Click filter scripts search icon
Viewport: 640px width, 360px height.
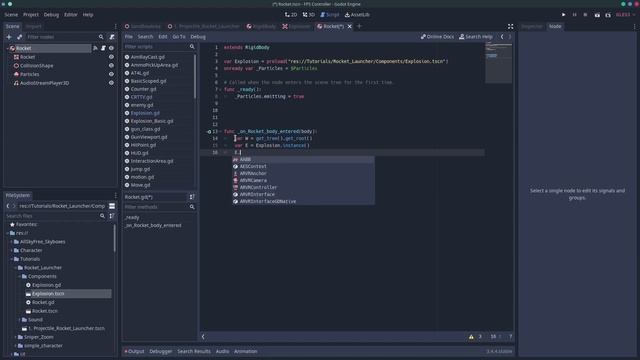pos(192,47)
